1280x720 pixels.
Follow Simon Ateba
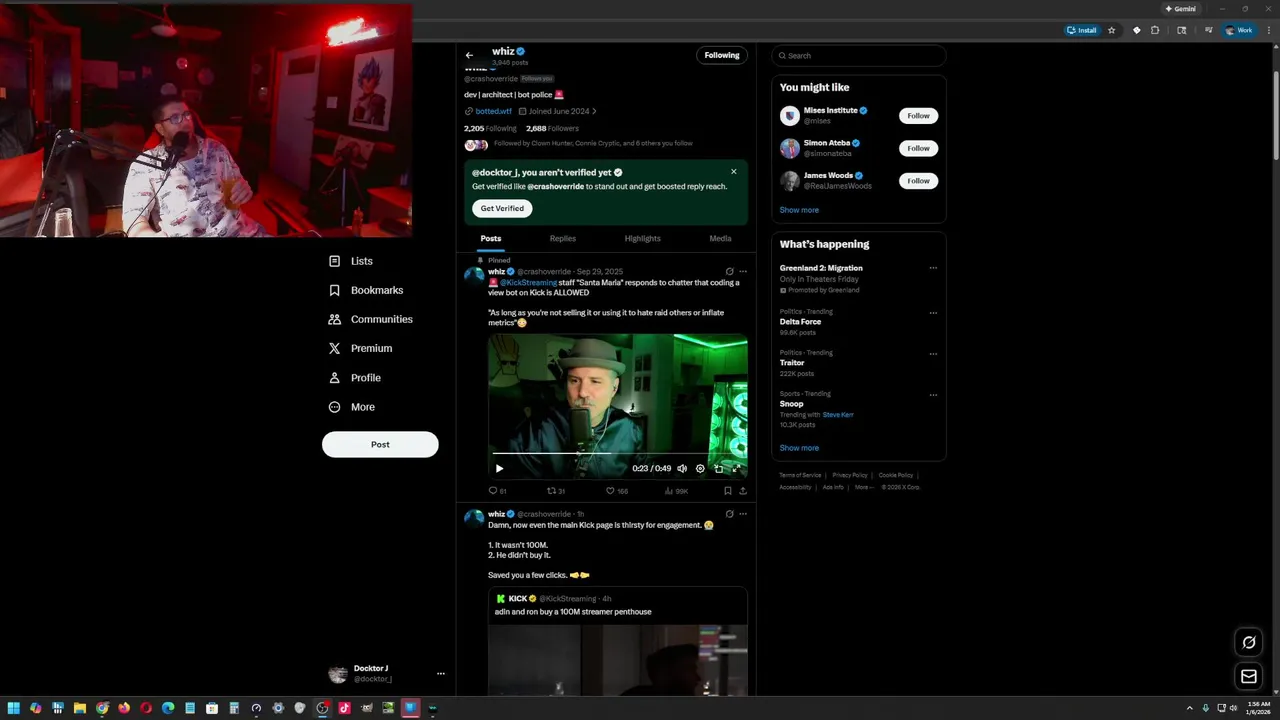point(918,148)
